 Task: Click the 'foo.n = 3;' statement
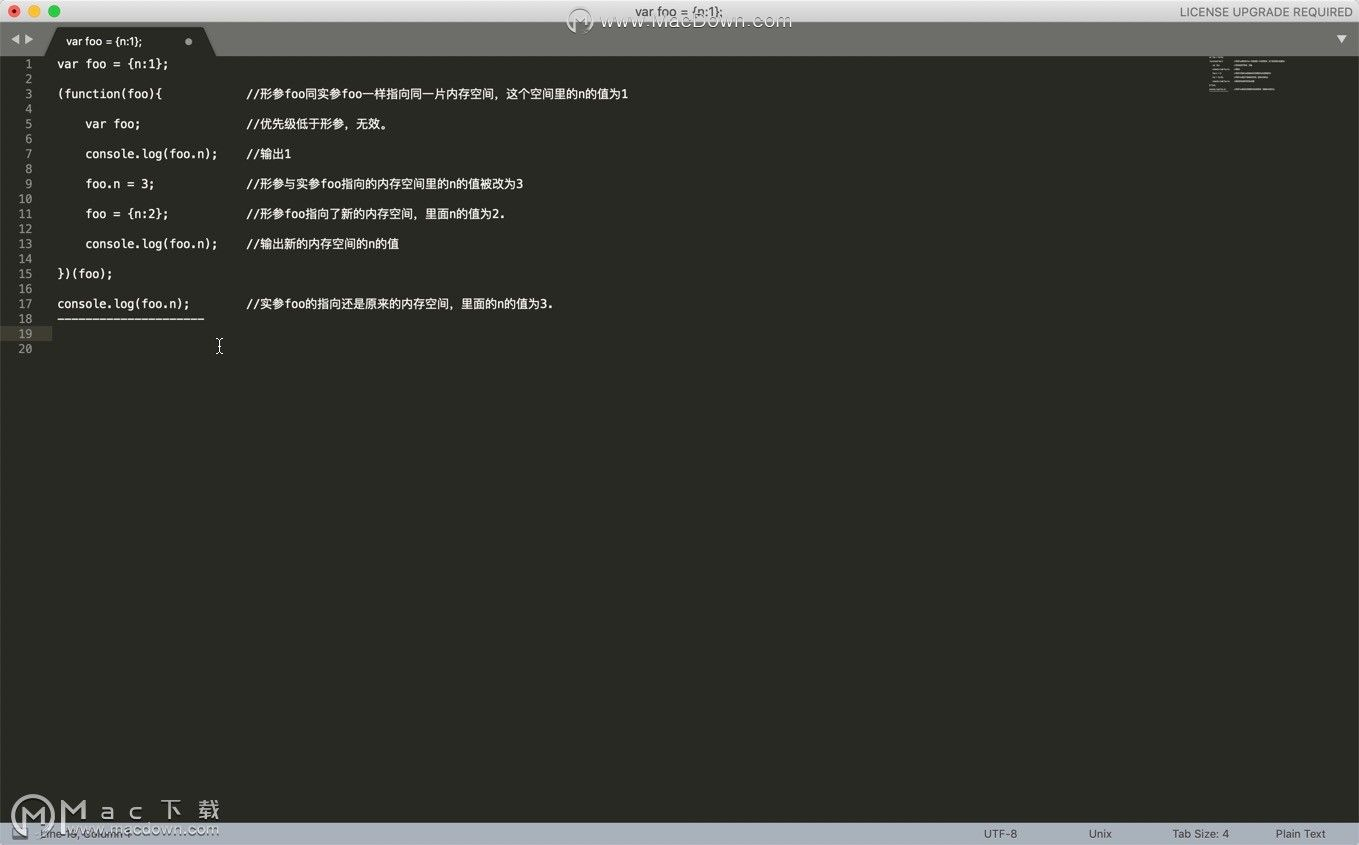click(120, 184)
